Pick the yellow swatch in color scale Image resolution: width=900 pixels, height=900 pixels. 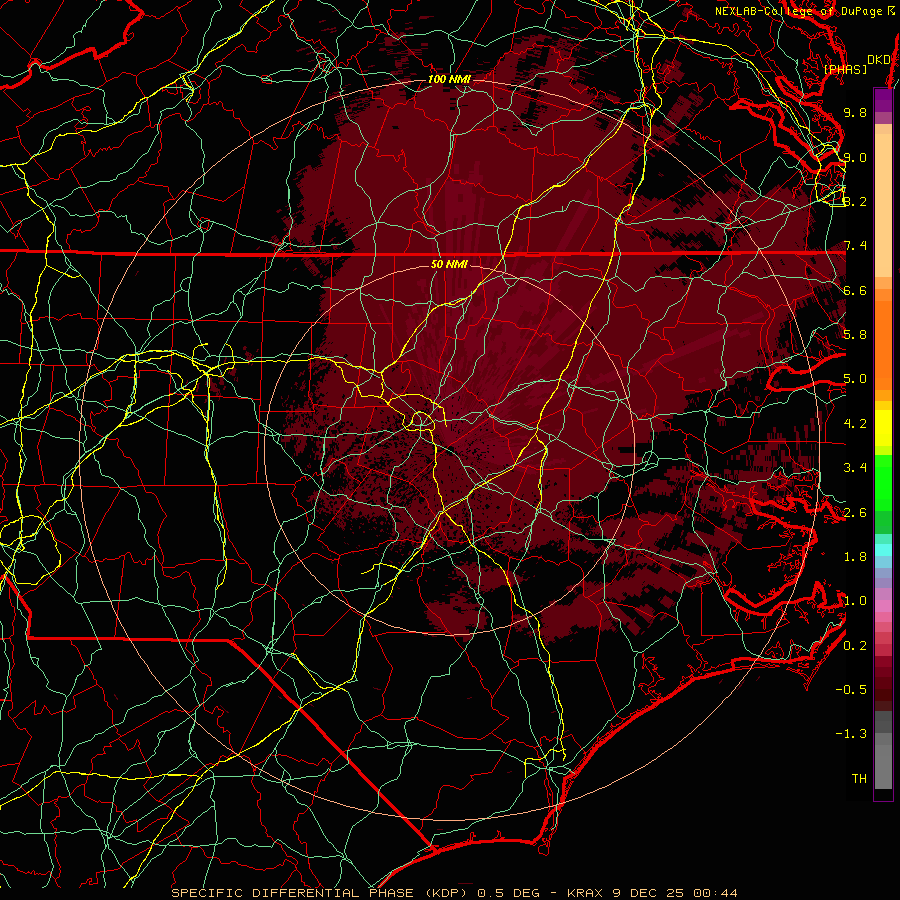[x=883, y=428]
